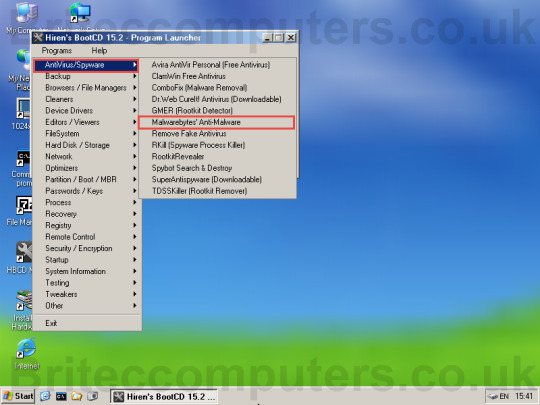
Task: Expand the Cleaners submenu
Action: [x=86, y=99]
